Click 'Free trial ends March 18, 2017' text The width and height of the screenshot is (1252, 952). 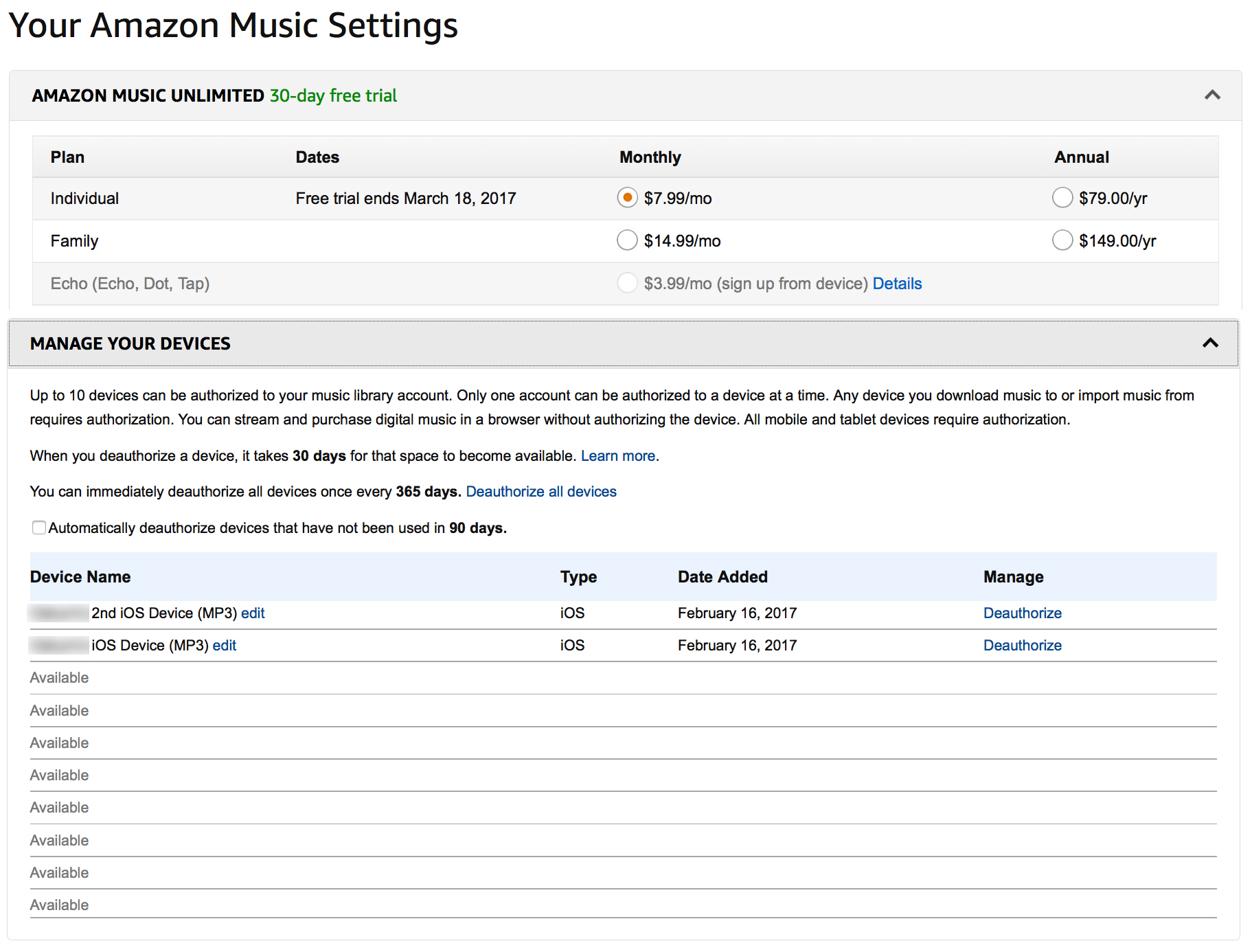[x=406, y=199]
